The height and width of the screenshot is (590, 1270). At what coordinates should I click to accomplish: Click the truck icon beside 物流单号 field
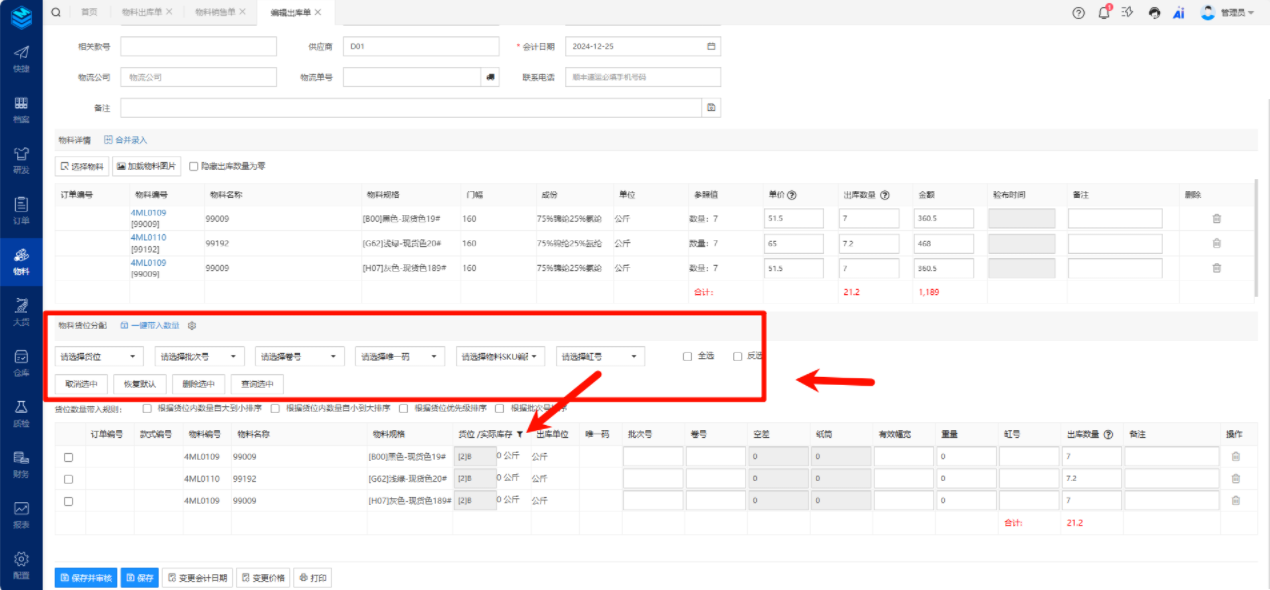[490, 77]
